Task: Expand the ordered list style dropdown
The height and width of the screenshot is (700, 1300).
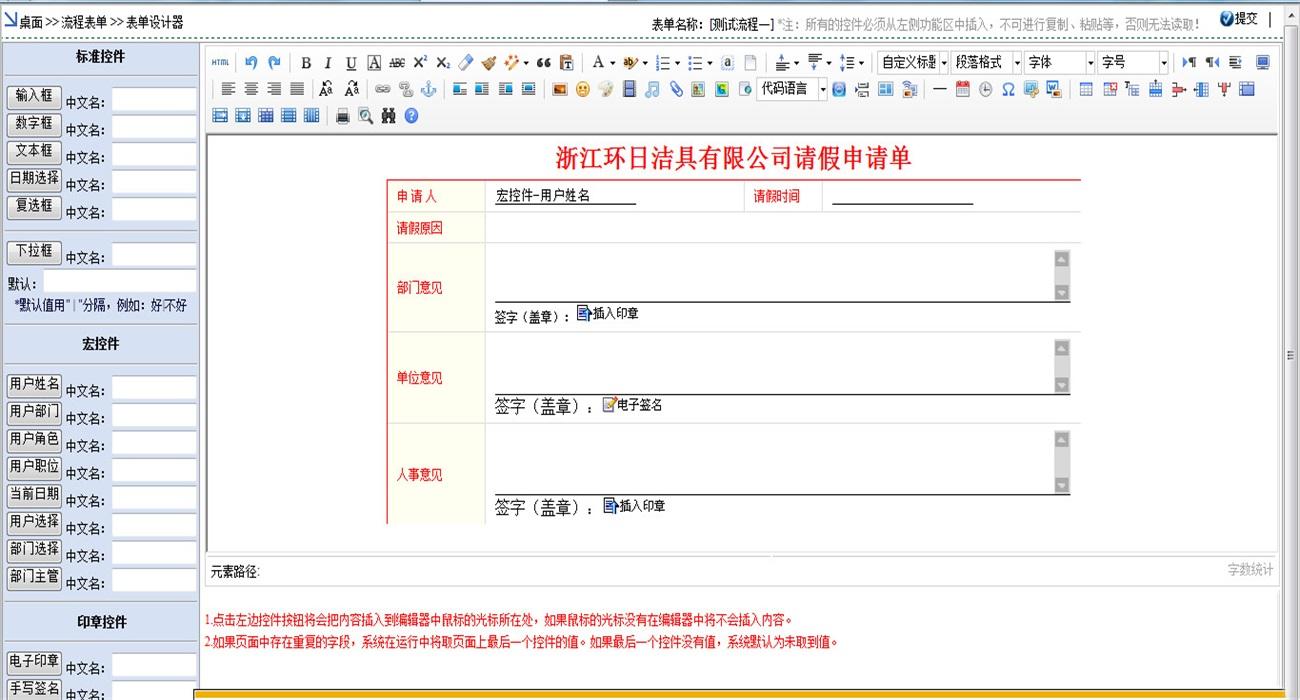Action: 677,63
